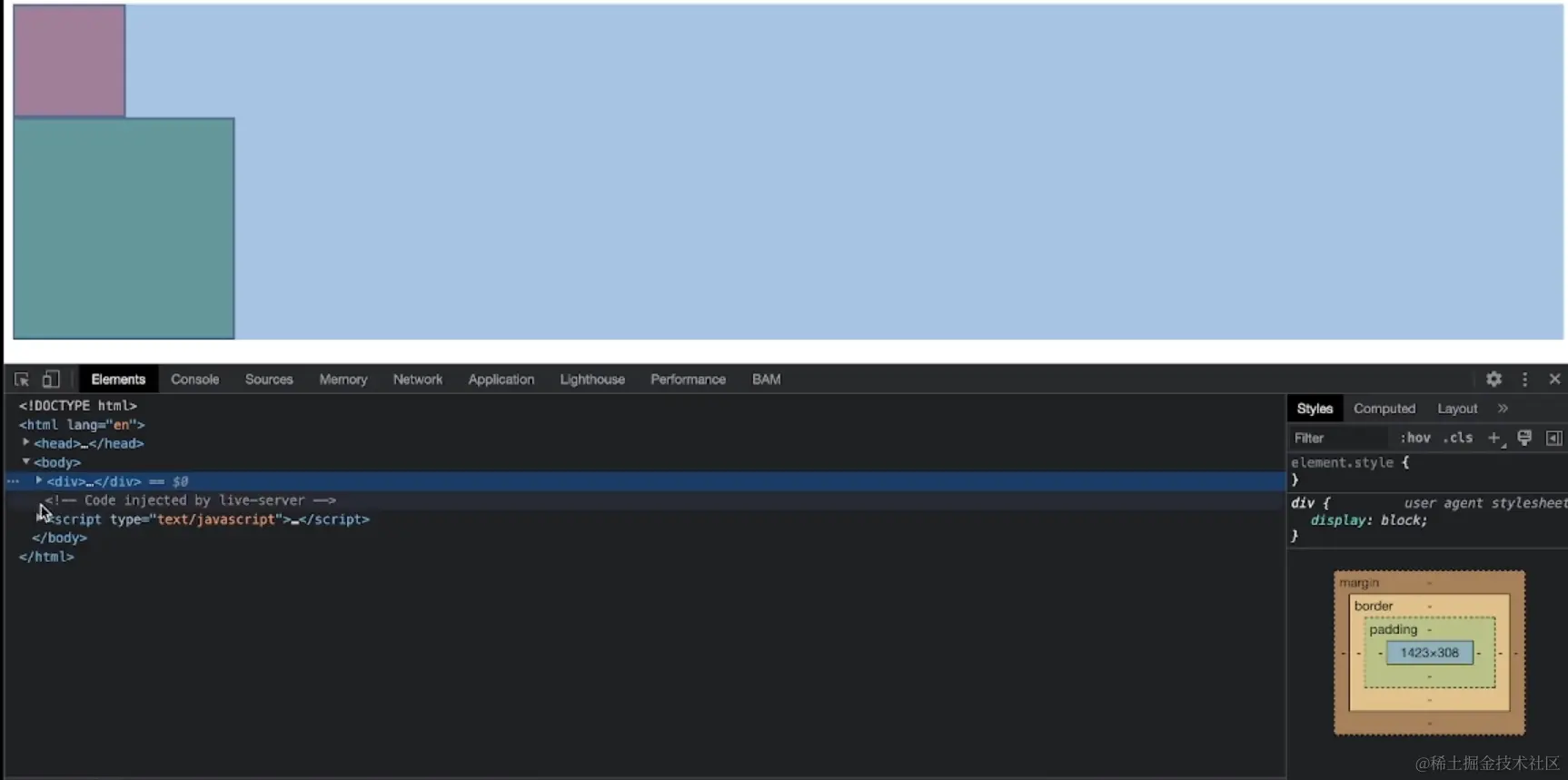This screenshot has width=1568, height=780.
Task: Open the Sources tab
Action: 269,380
